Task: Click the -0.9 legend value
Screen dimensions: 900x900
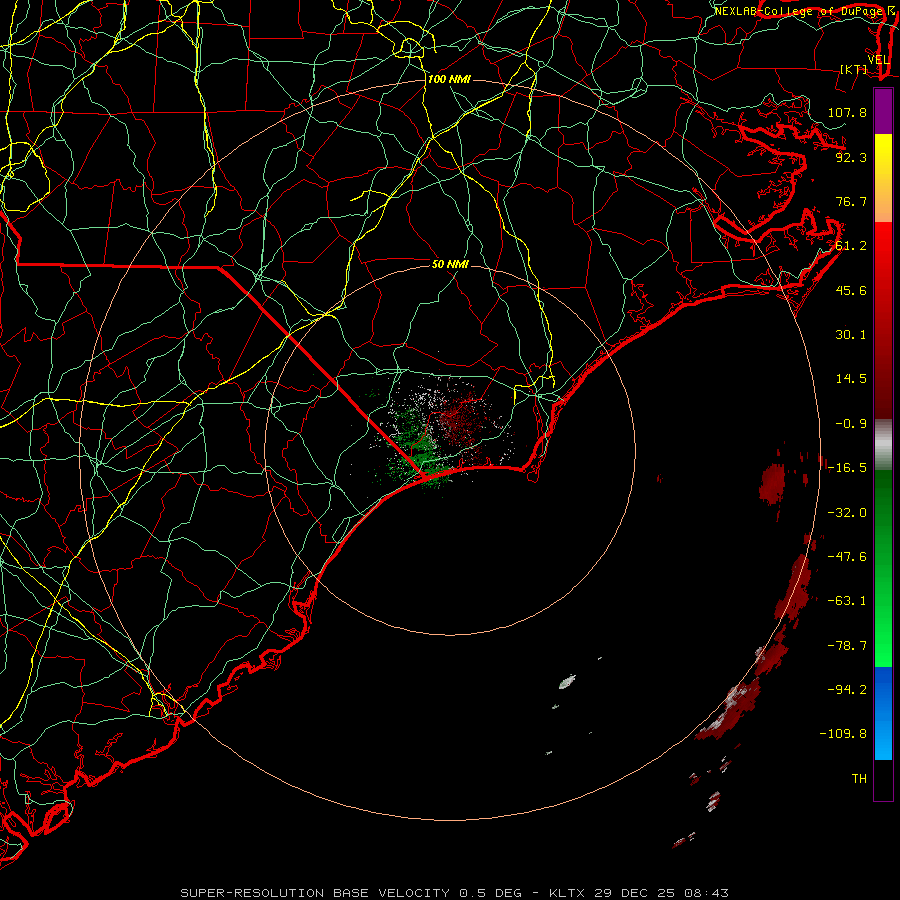Action: [851, 424]
